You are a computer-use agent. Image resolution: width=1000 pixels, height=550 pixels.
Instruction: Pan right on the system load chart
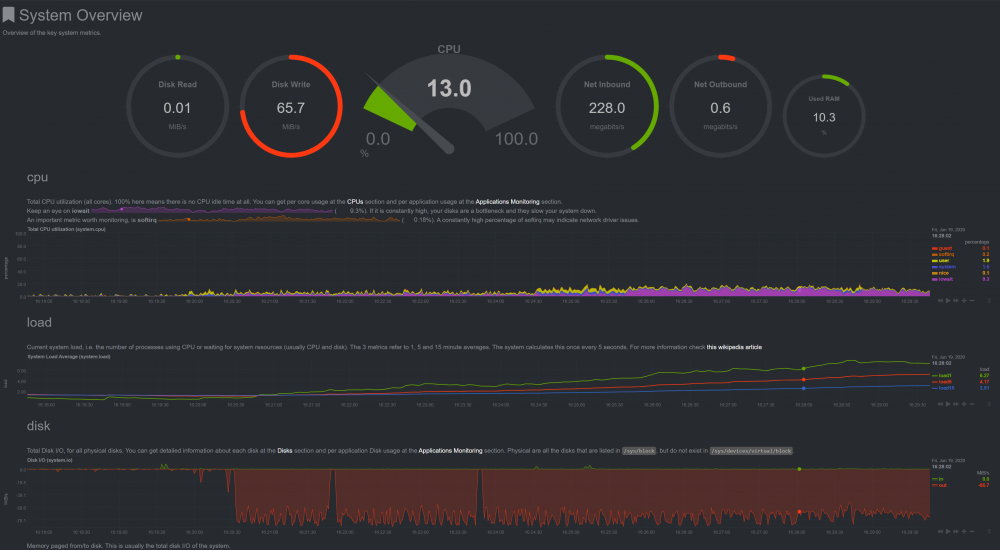coord(956,404)
